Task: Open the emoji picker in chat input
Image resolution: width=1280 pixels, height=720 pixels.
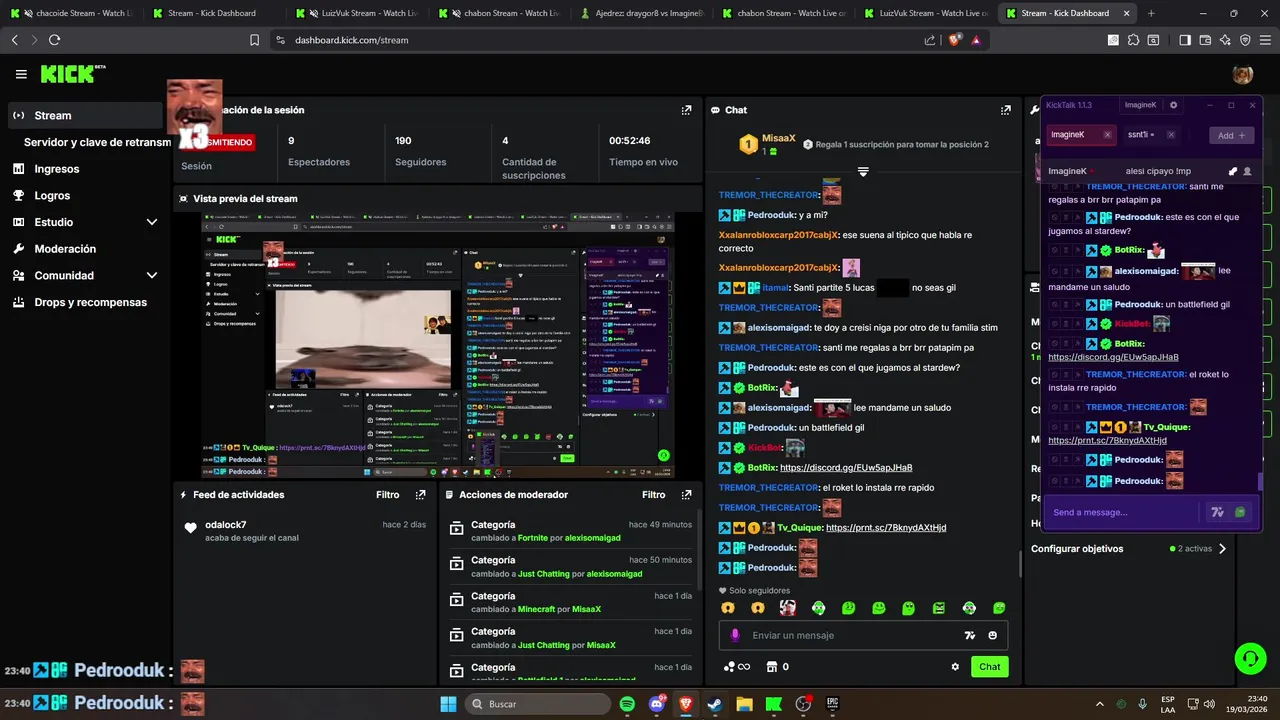Action: click(x=993, y=635)
